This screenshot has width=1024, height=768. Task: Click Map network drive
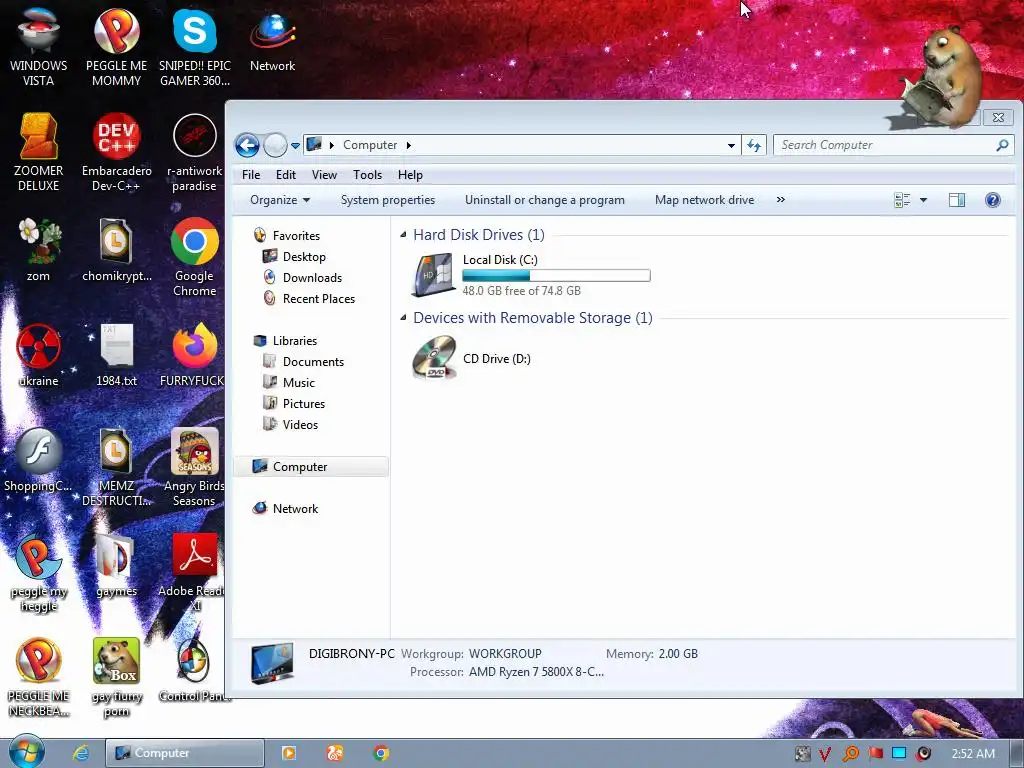[705, 200]
